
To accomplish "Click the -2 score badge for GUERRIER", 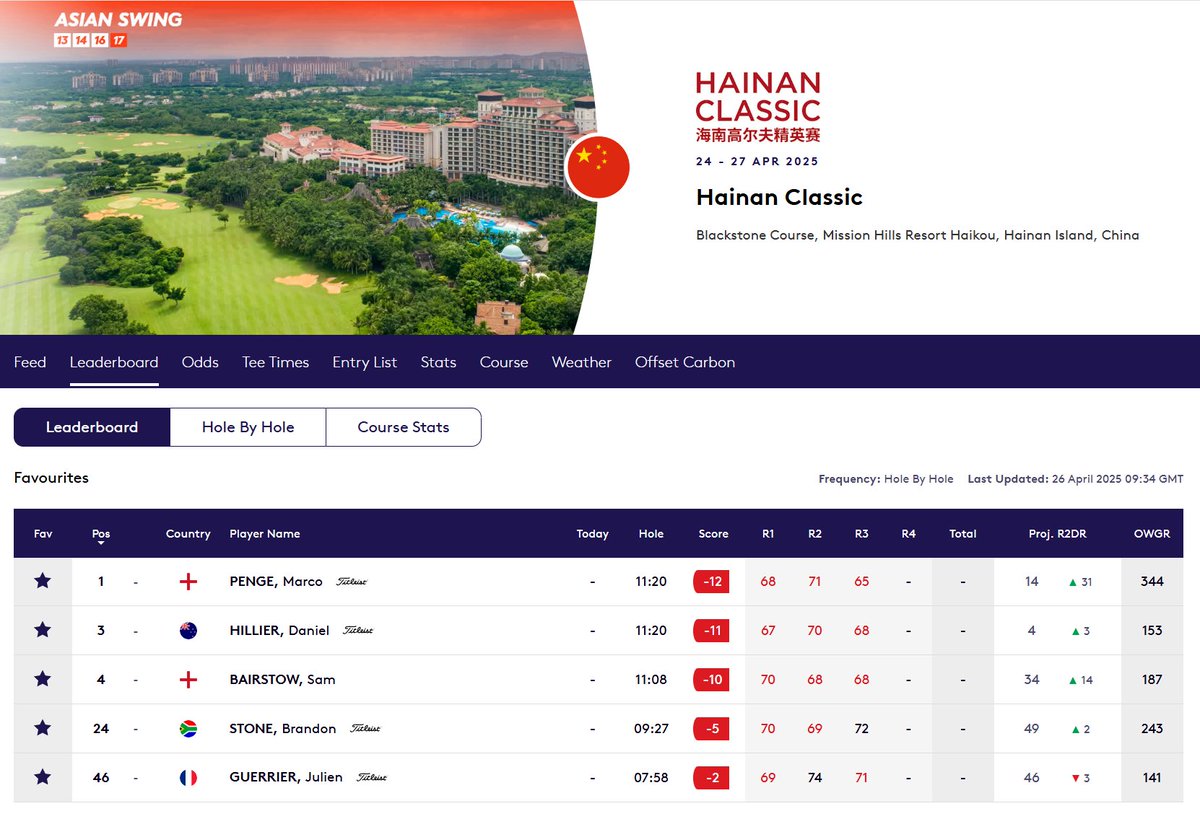I will pos(712,777).
